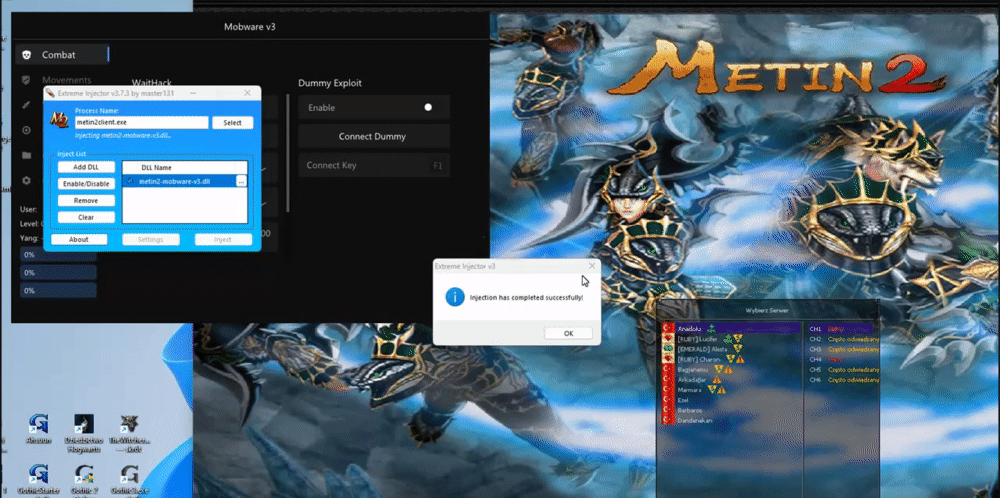Viewport: 1000px width, 498px height.
Task: Open the Gothic 2 desktop shortcut
Action: click(84, 479)
